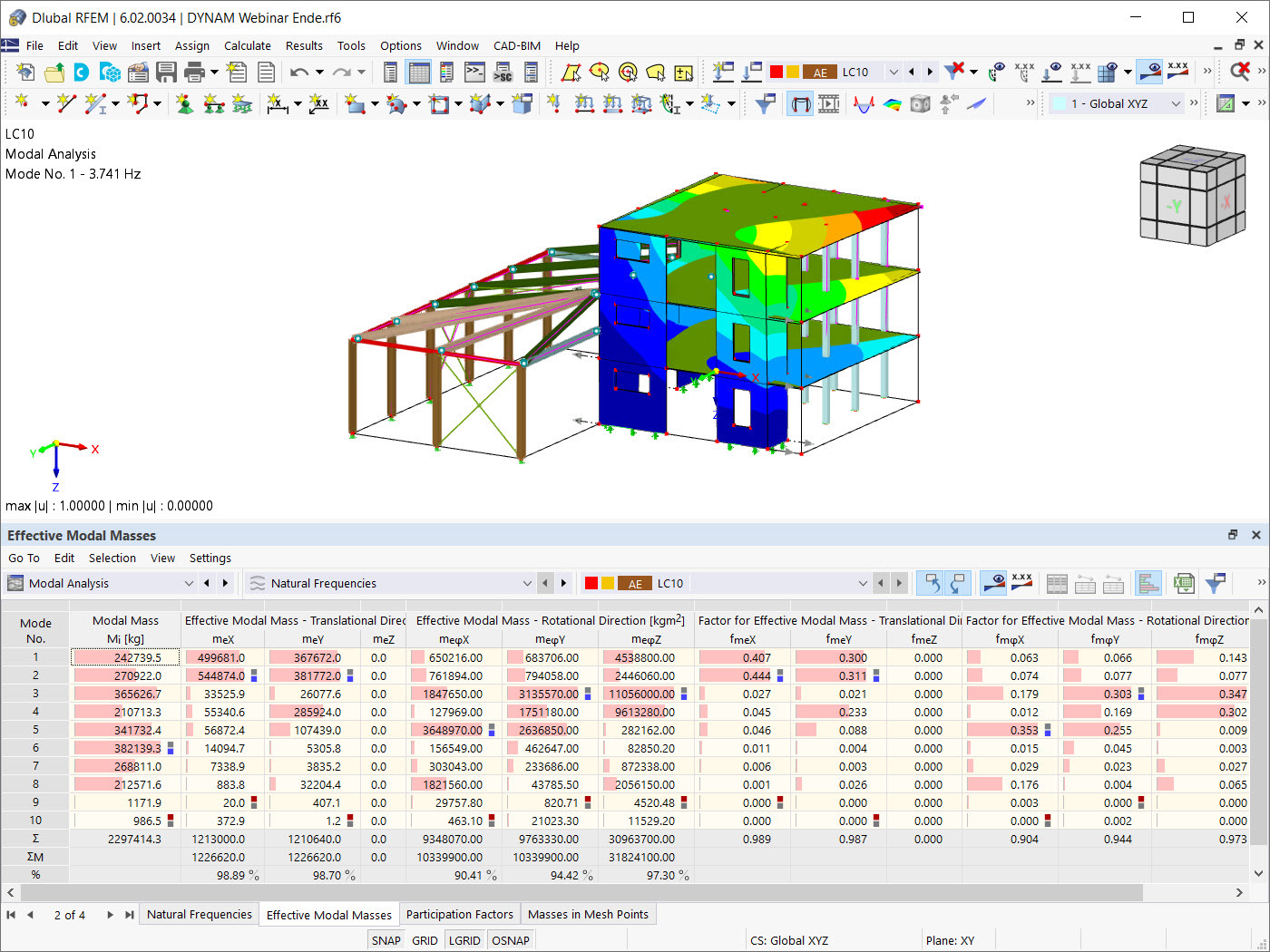
Task: Toggle GRID in the status bar
Action: coord(425,940)
